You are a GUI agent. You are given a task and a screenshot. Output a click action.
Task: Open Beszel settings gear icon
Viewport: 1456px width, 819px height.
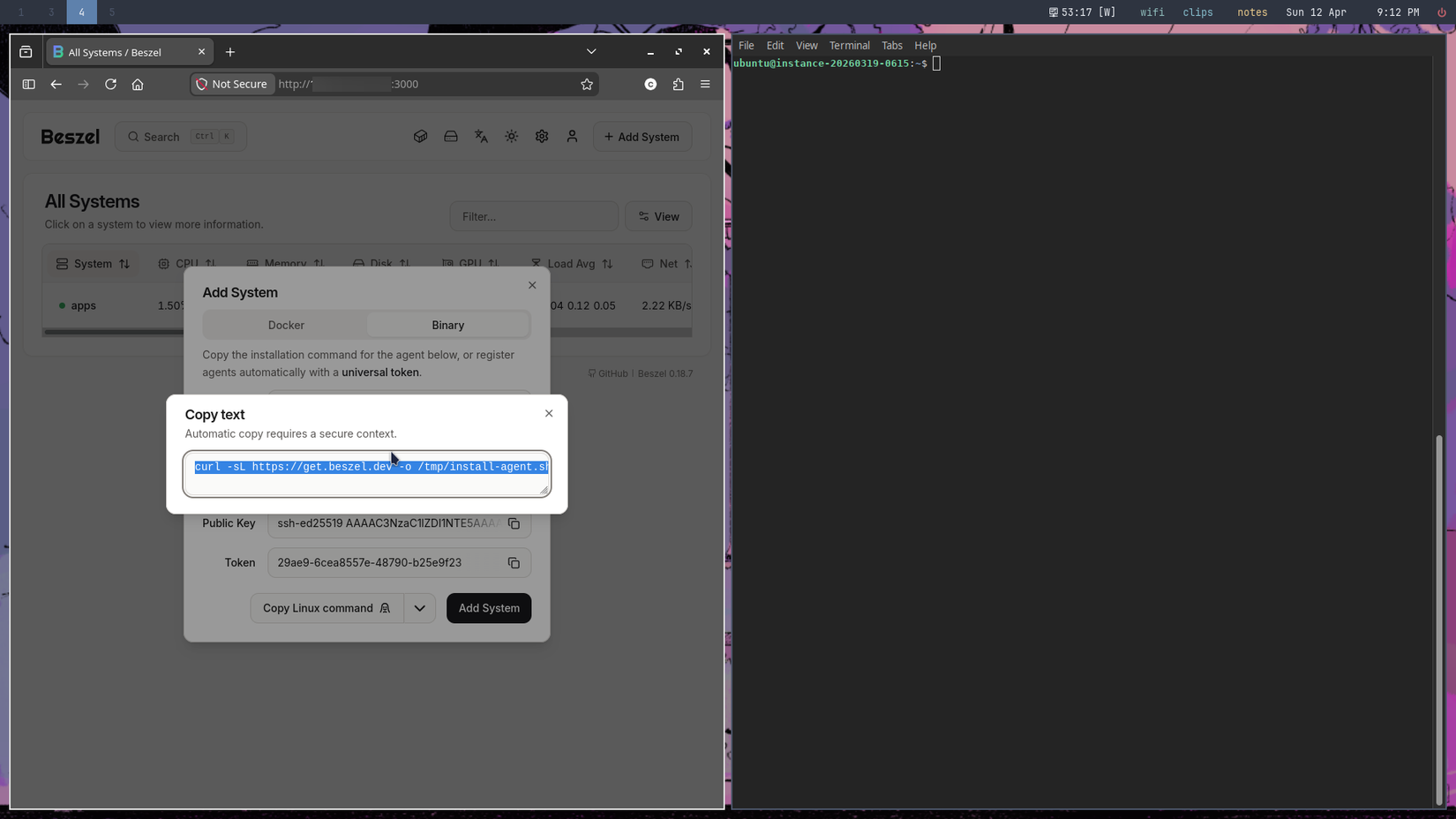click(x=542, y=137)
